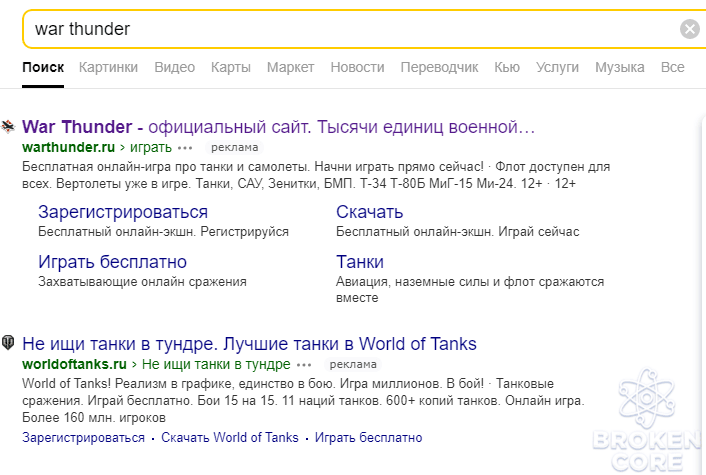706x475 pixels.
Task: Click the World of Tanks favicon beside the second result
Action: pos(8,343)
